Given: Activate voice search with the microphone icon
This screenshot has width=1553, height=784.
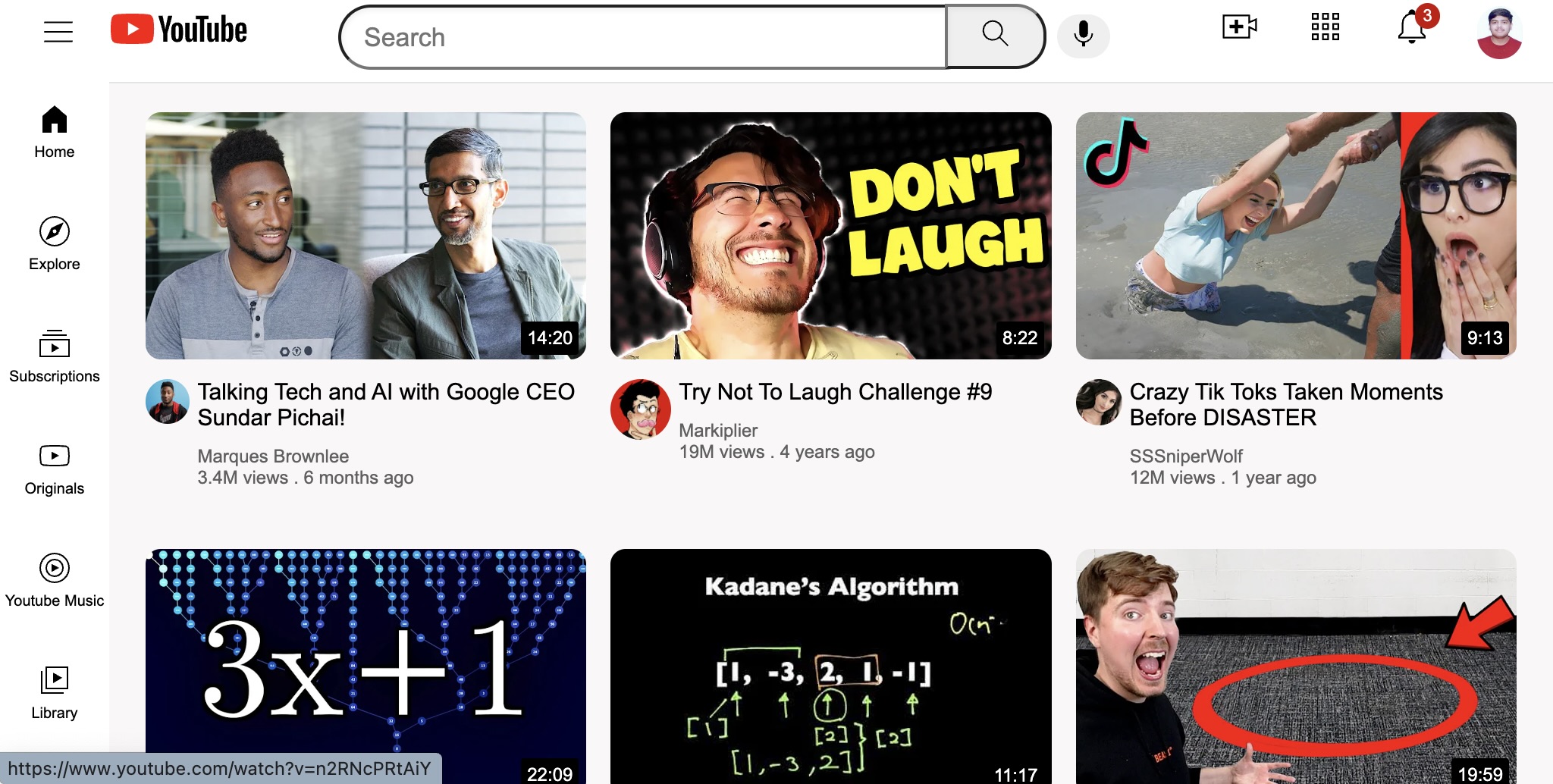Looking at the screenshot, I should click(1082, 36).
